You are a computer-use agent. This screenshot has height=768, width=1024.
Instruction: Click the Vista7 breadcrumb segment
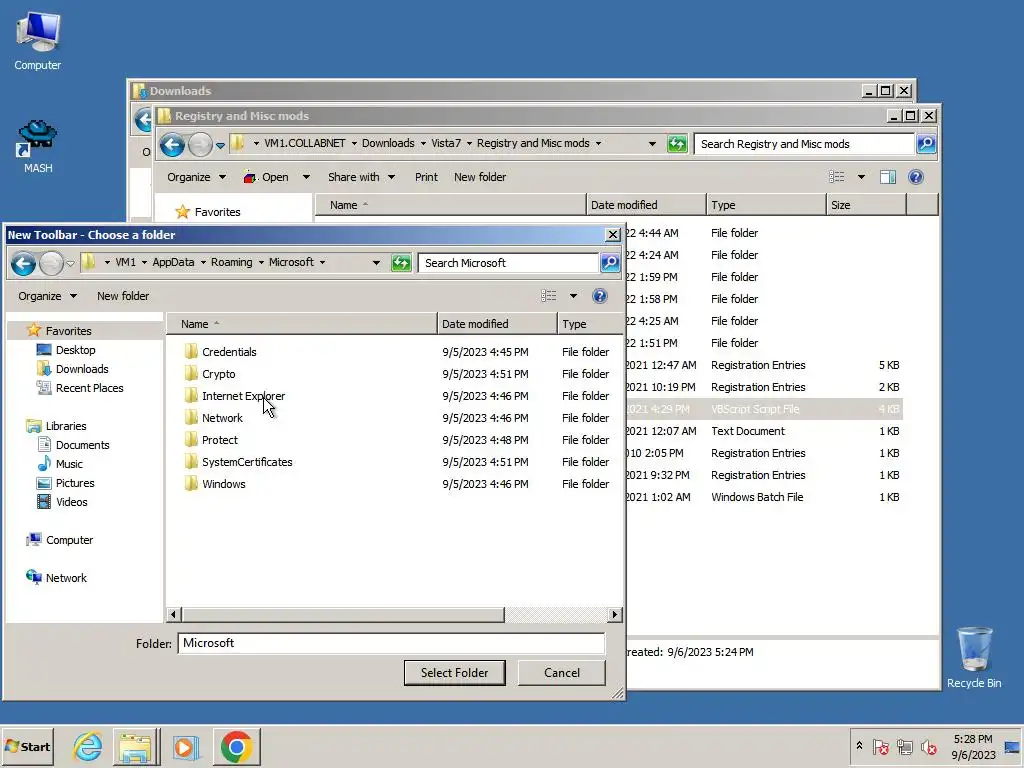(x=446, y=143)
